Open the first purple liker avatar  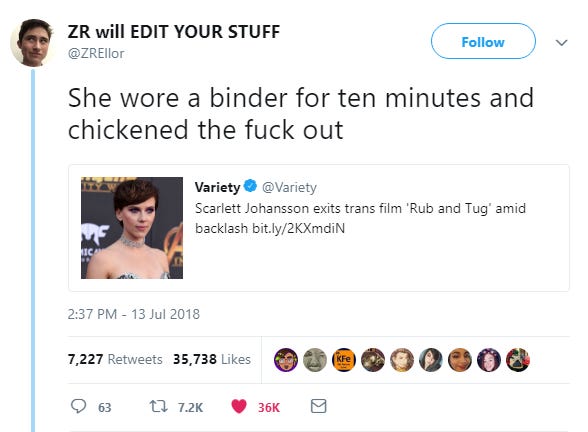[286, 360]
